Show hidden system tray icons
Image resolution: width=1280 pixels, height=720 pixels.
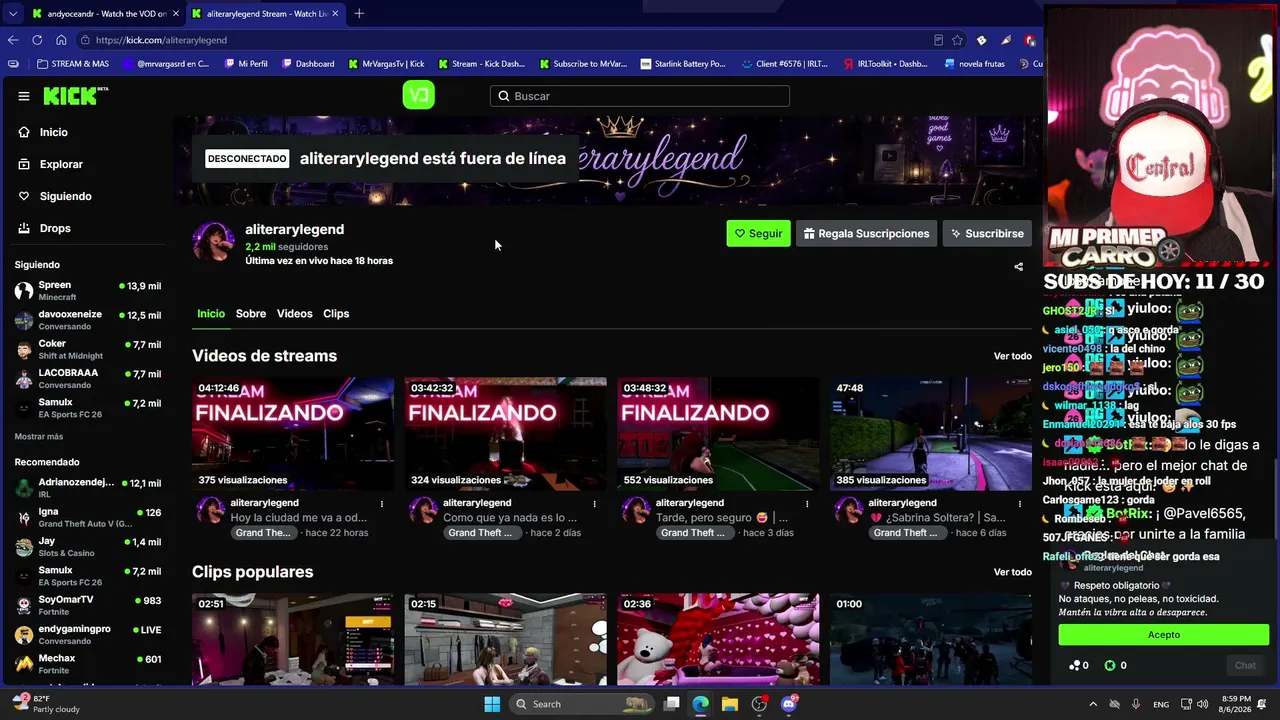[1092, 704]
